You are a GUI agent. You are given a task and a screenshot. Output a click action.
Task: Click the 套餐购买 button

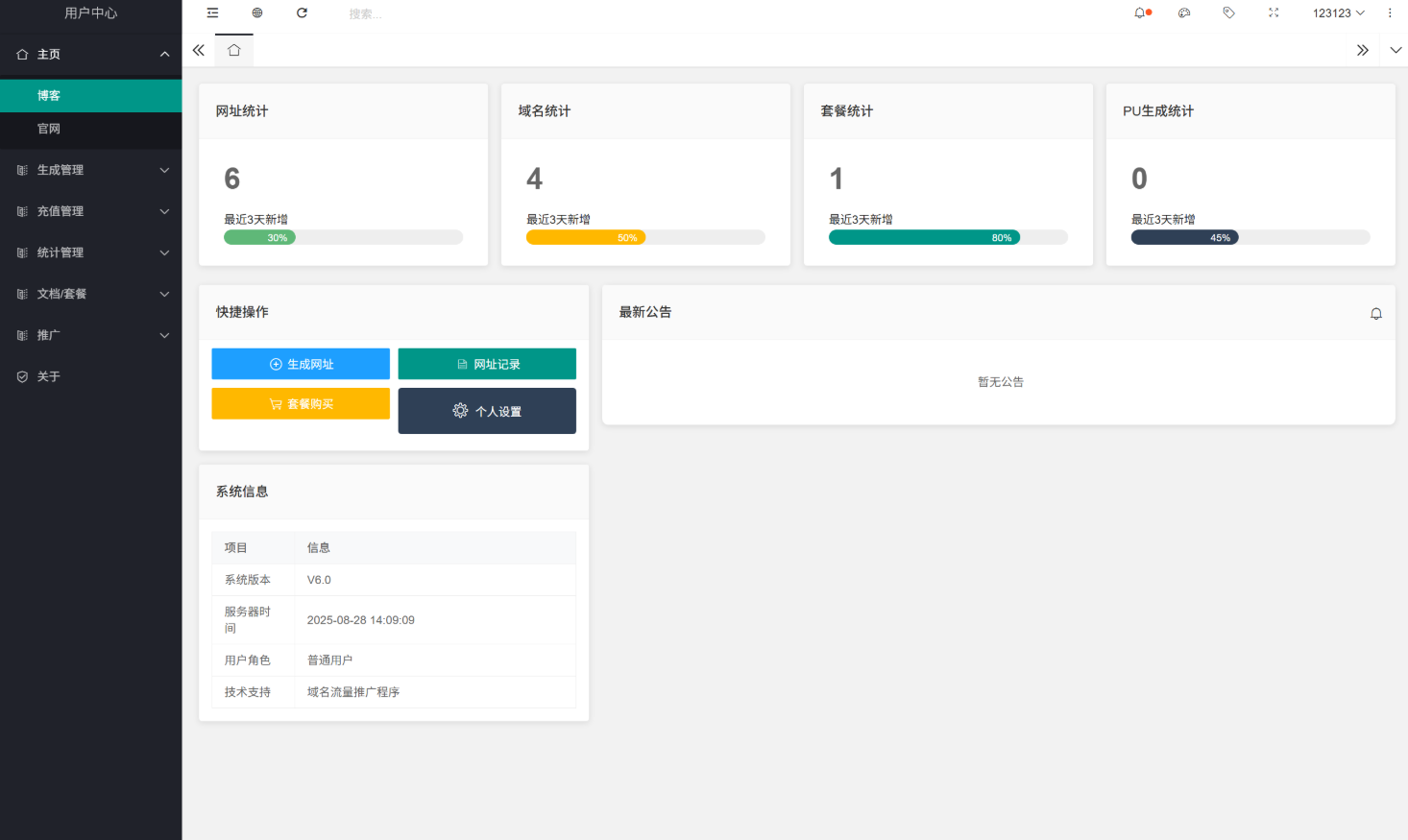(301, 404)
